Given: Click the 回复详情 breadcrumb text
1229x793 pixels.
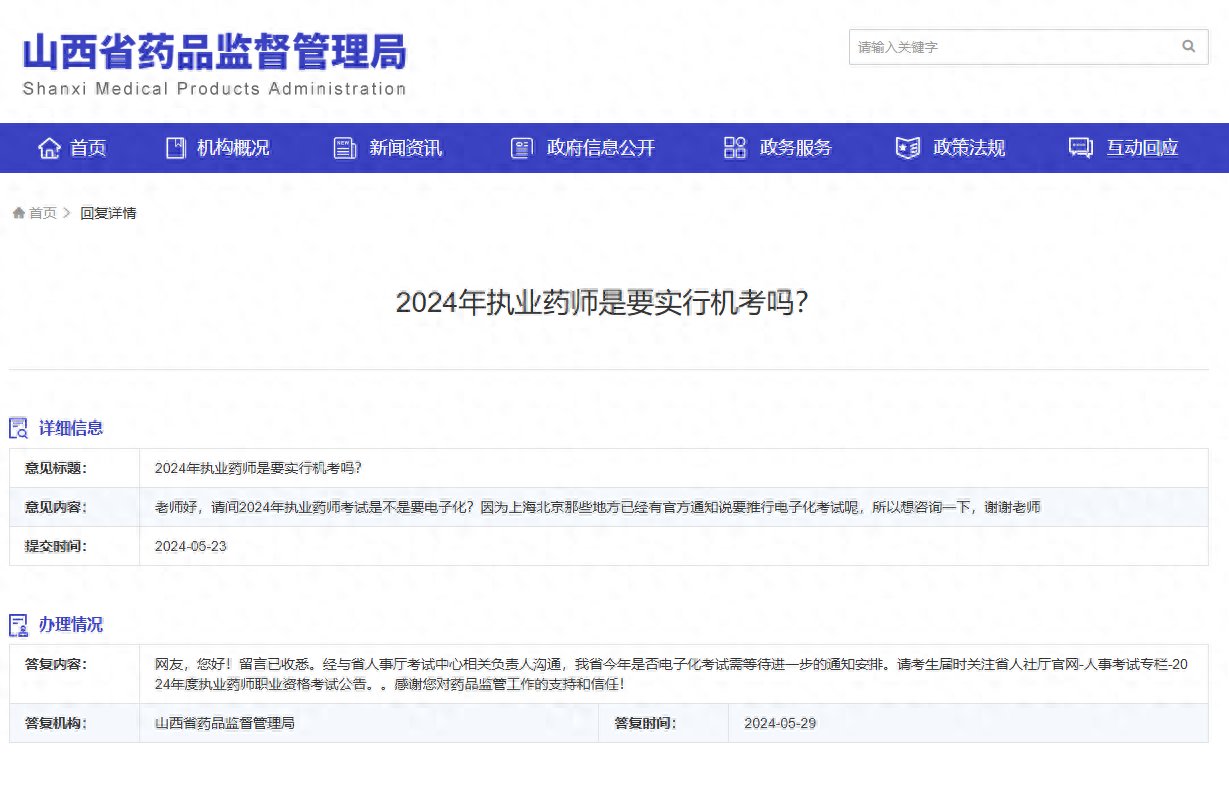Looking at the screenshot, I should pos(108,213).
